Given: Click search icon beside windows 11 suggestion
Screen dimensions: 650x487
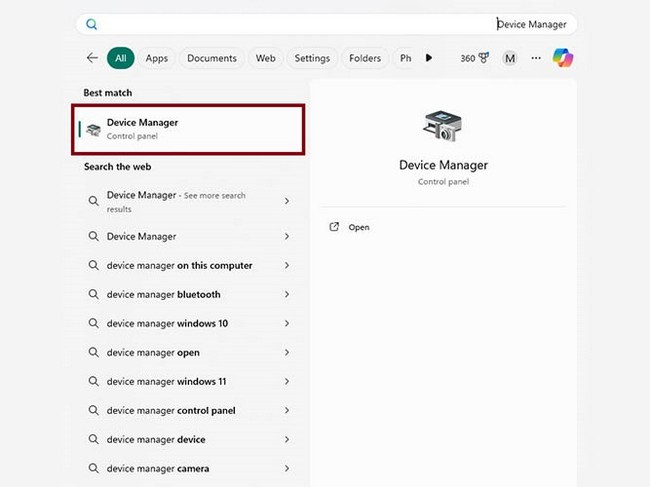Looking at the screenshot, I should coord(94,381).
